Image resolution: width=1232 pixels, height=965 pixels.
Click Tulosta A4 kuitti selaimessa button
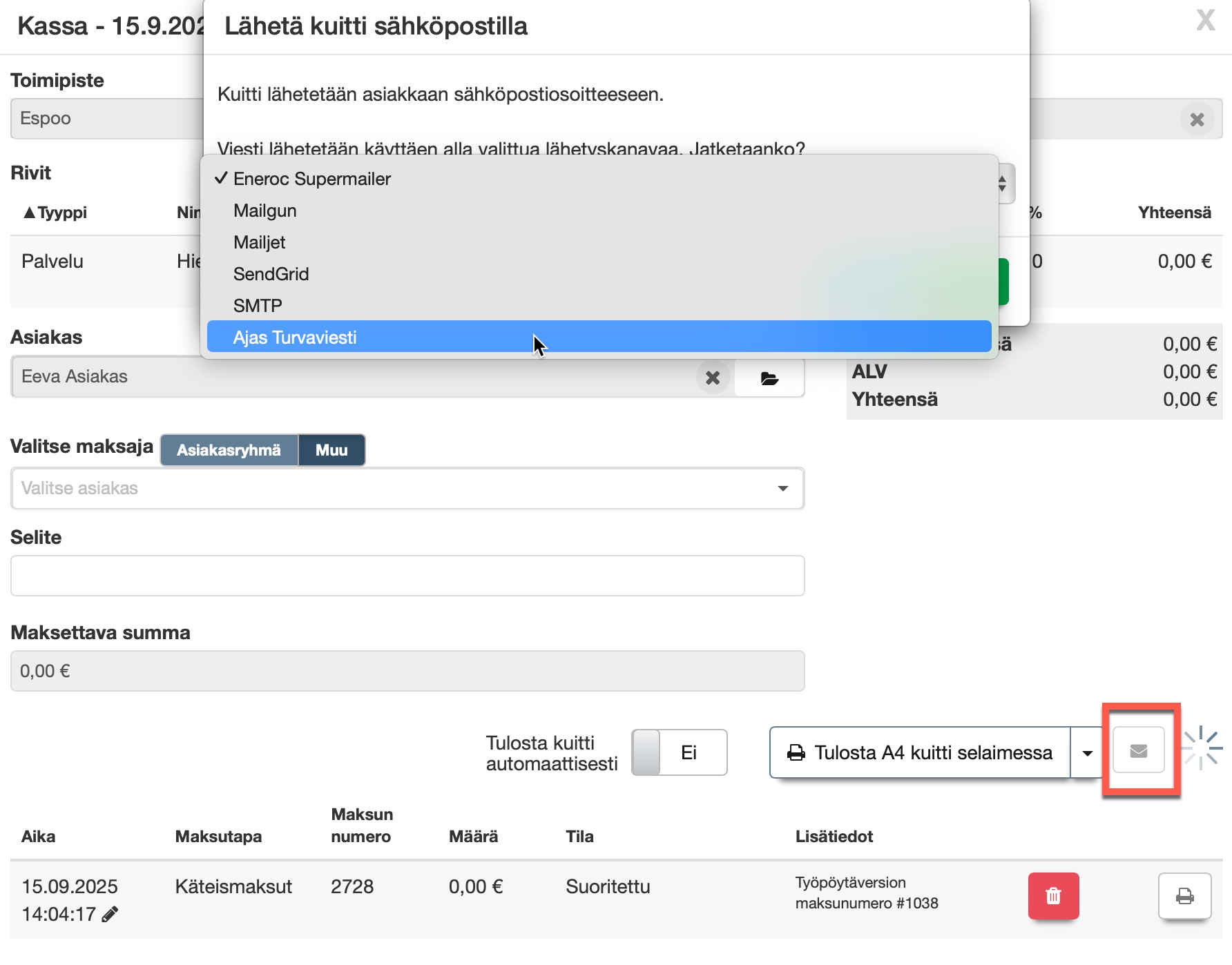pyautogui.click(x=920, y=752)
